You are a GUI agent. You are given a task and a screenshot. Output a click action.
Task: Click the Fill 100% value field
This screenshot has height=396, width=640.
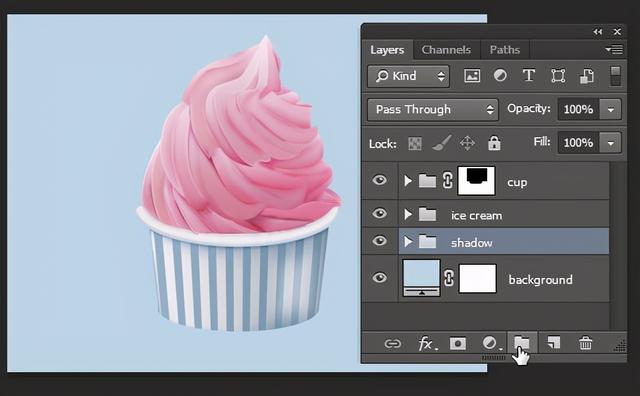(578, 143)
